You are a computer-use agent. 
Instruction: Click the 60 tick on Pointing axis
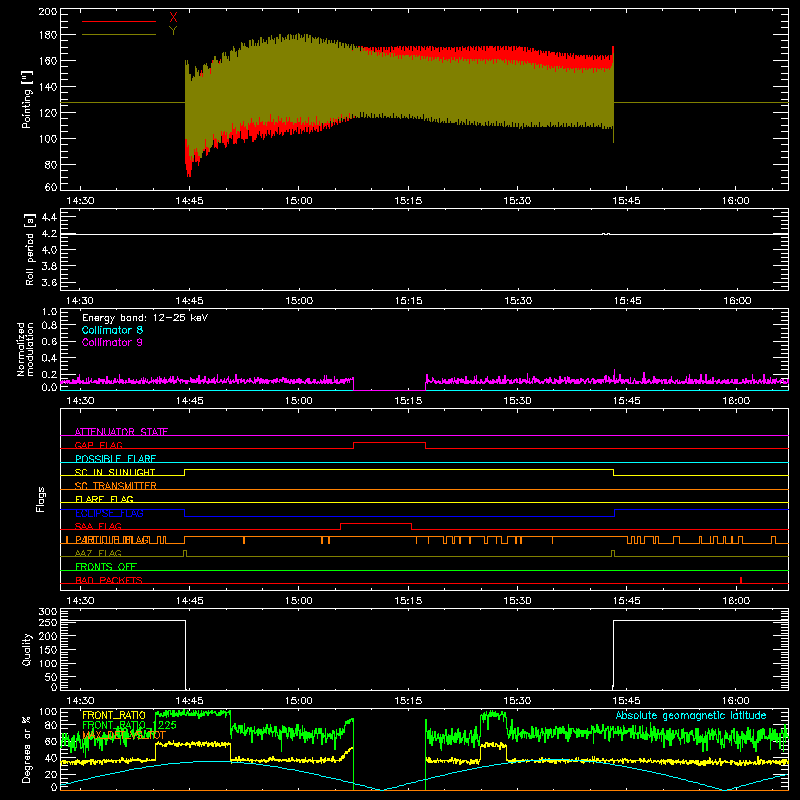pos(51,187)
